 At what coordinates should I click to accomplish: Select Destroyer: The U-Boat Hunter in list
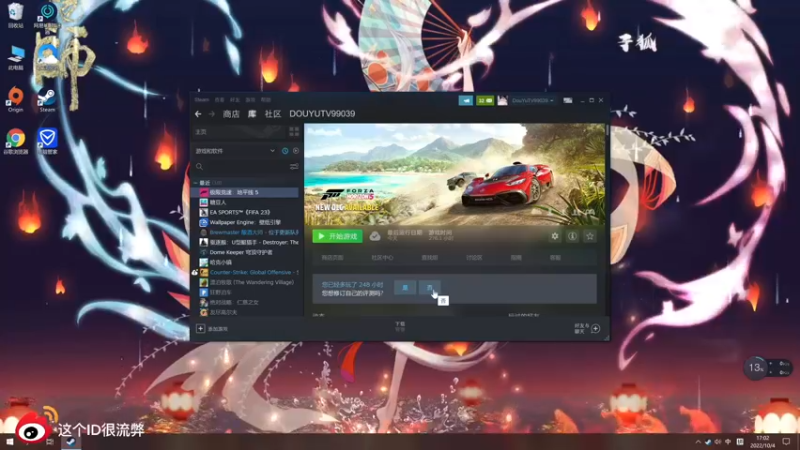245,242
